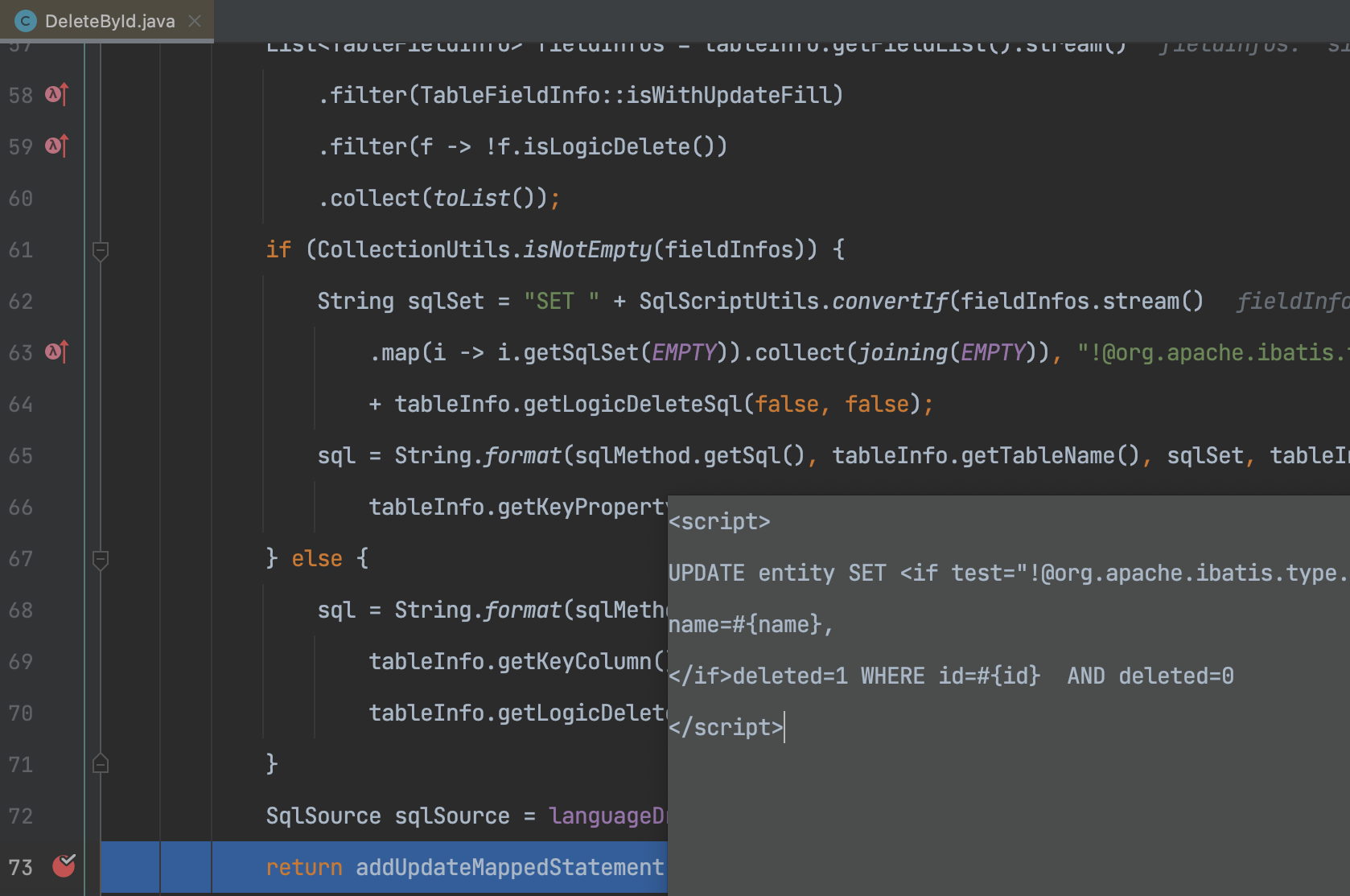
Task: Collapse the if block fold marker at line 61
Action: pyautogui.click(x=101, y=251)
